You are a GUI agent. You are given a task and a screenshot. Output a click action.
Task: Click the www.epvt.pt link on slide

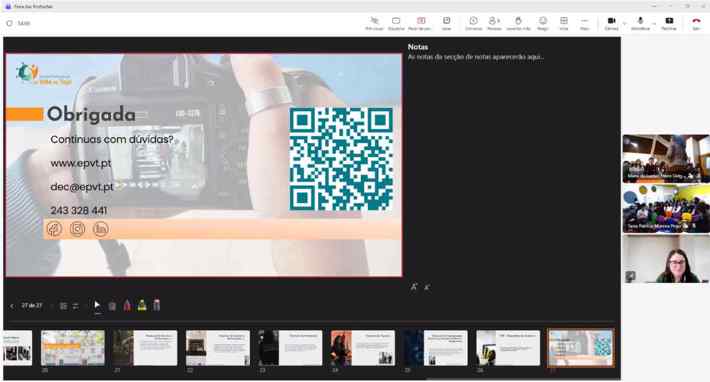pyautogui.click(x=81, y=163)
